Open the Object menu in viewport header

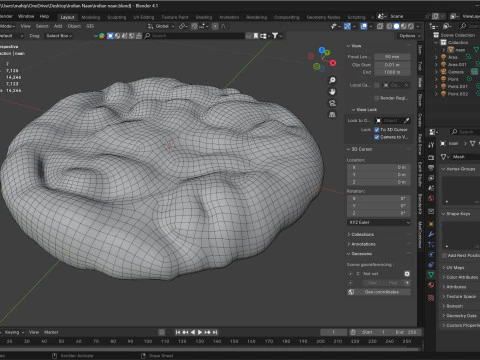pos(74,26)
